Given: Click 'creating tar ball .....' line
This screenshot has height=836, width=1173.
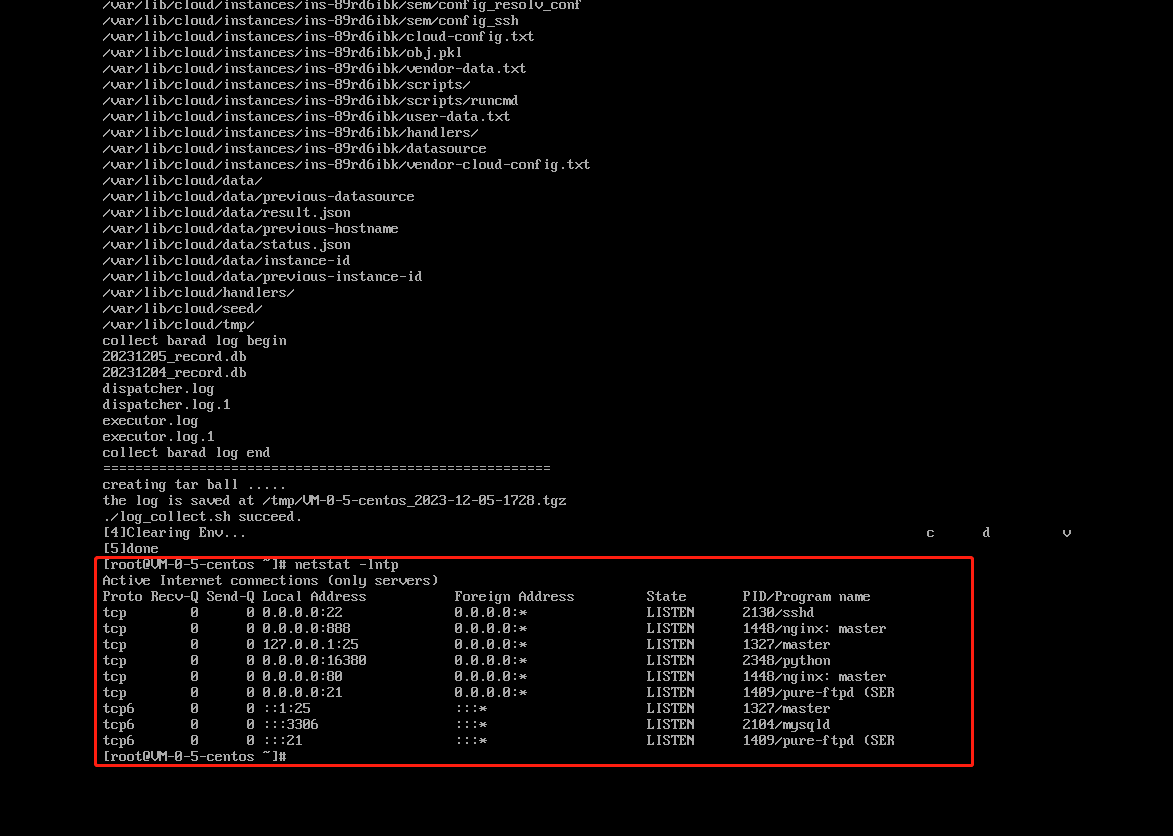Looking at the screenshot, I should [194, 485].
